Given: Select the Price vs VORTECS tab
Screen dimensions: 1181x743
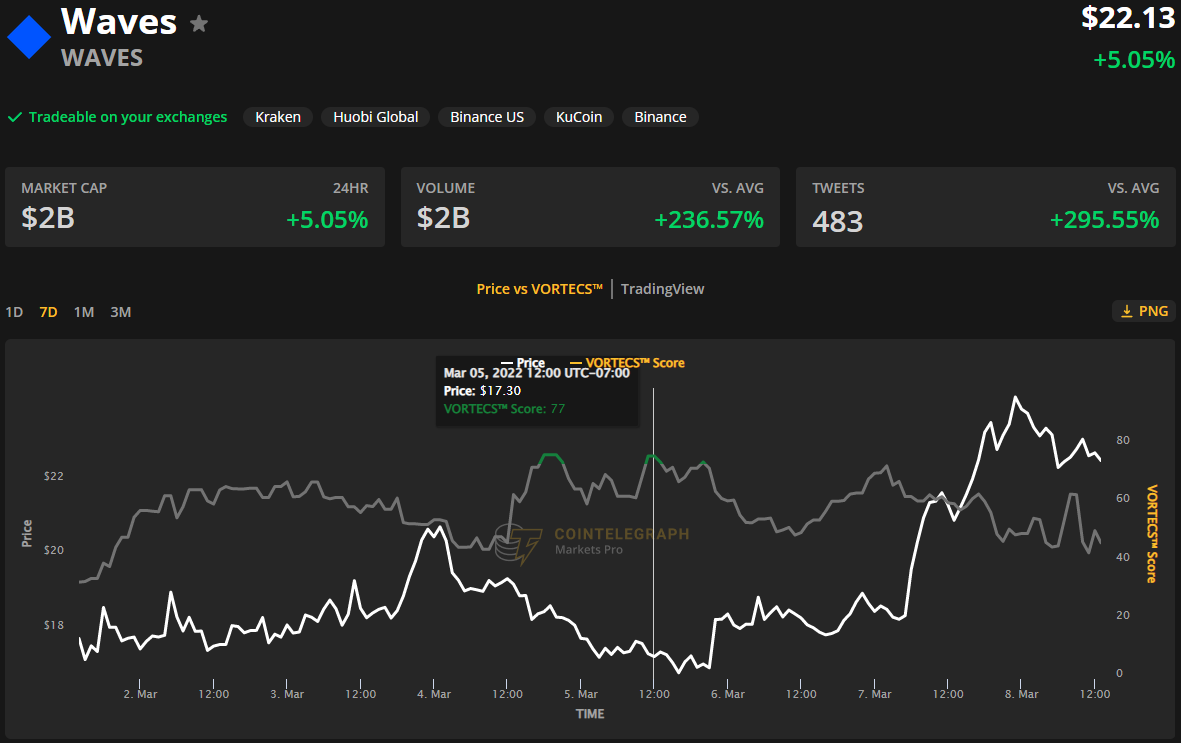Looking at the screenshot, I should [x=539, y=289].
